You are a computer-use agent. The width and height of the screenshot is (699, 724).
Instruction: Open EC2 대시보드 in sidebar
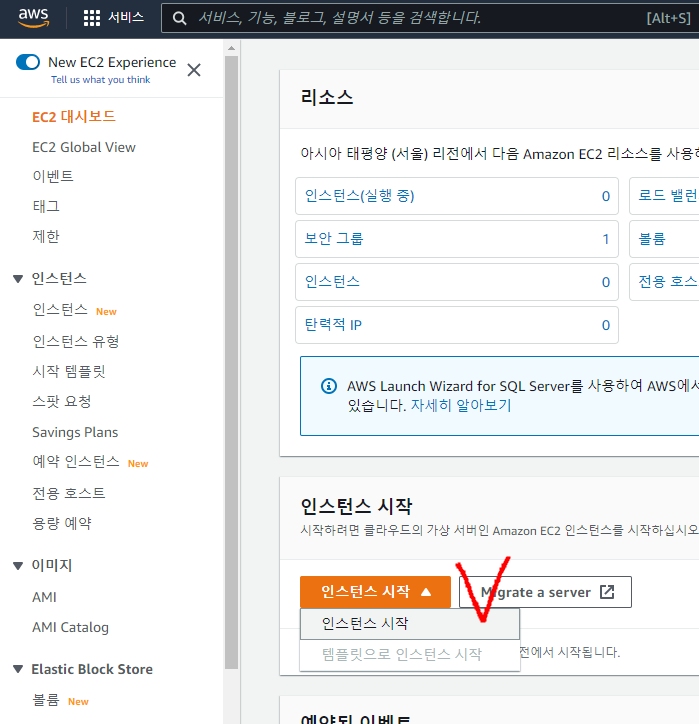[x=74, y=116]
